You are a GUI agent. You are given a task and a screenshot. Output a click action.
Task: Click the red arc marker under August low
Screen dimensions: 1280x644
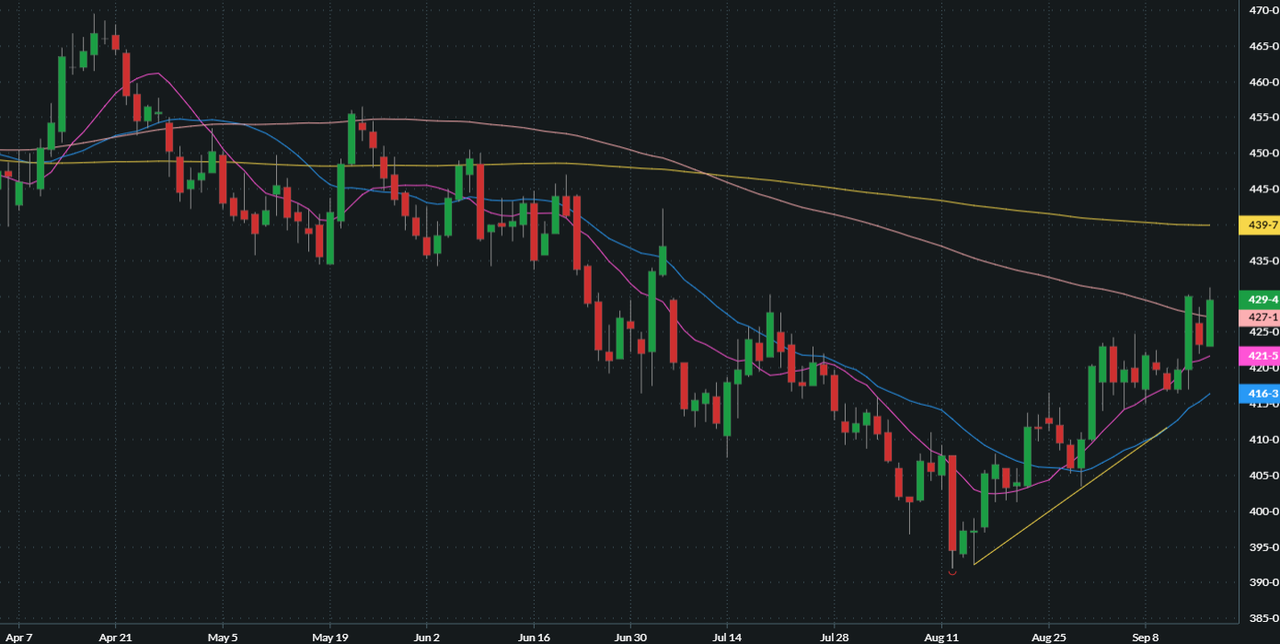pyautogui.click(x=952, y=572)
